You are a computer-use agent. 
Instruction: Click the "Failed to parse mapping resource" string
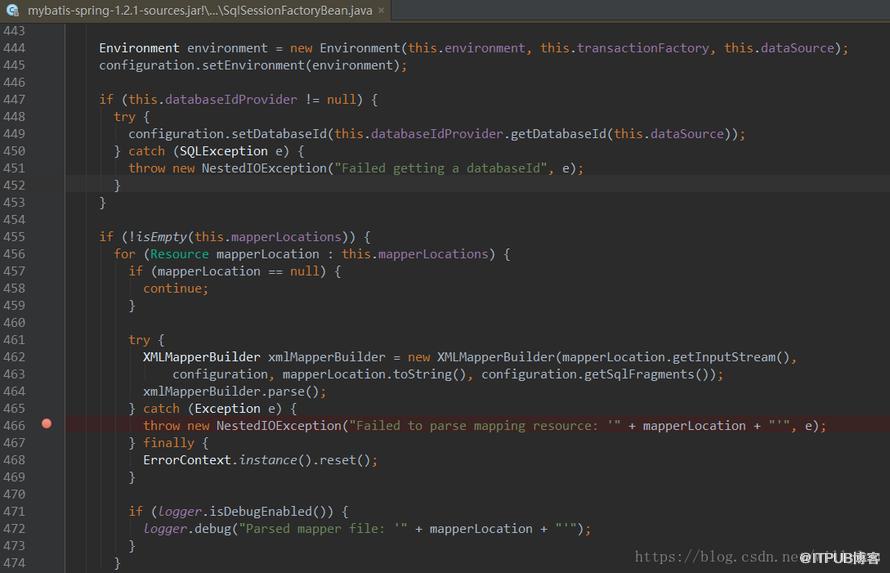(x=485, y=426)
